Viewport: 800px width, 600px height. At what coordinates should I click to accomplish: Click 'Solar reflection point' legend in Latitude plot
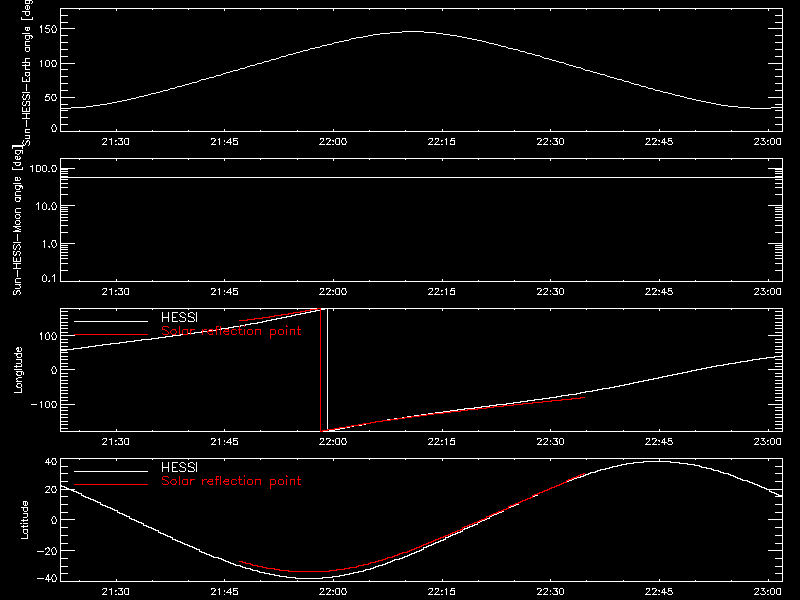(x=231, y=481)
